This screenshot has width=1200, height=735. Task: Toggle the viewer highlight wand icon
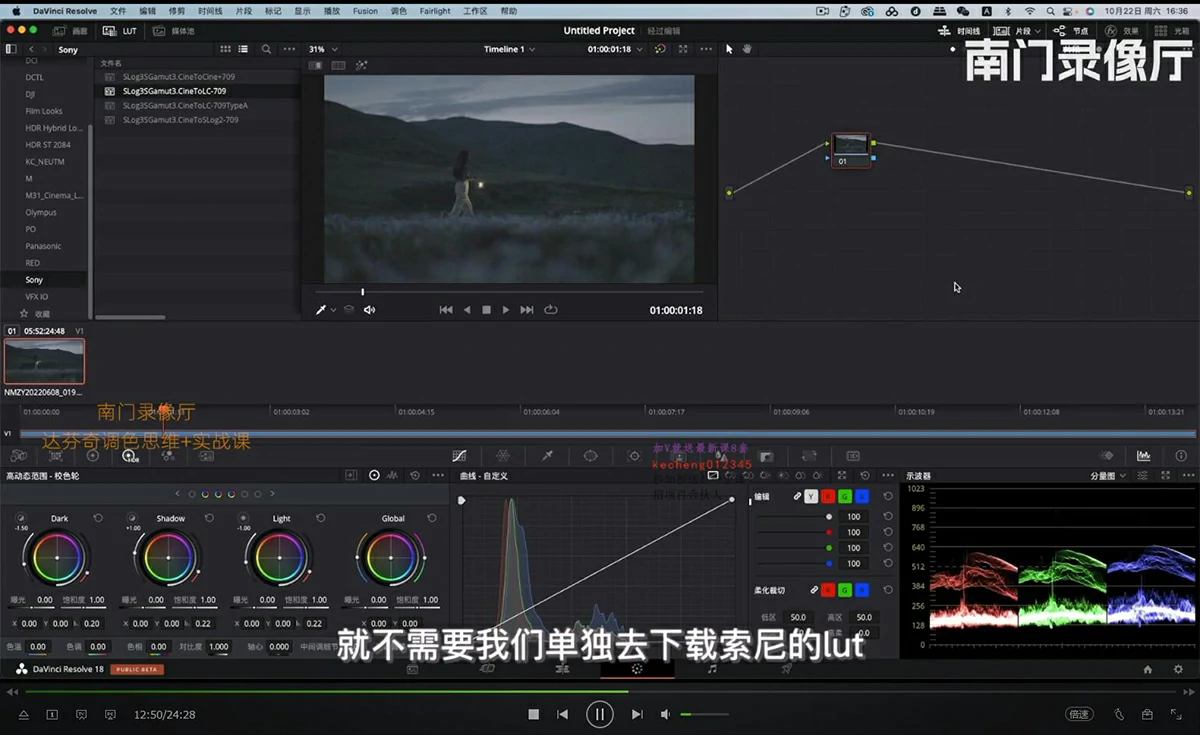pyautogui.click(x=361, y=65)
